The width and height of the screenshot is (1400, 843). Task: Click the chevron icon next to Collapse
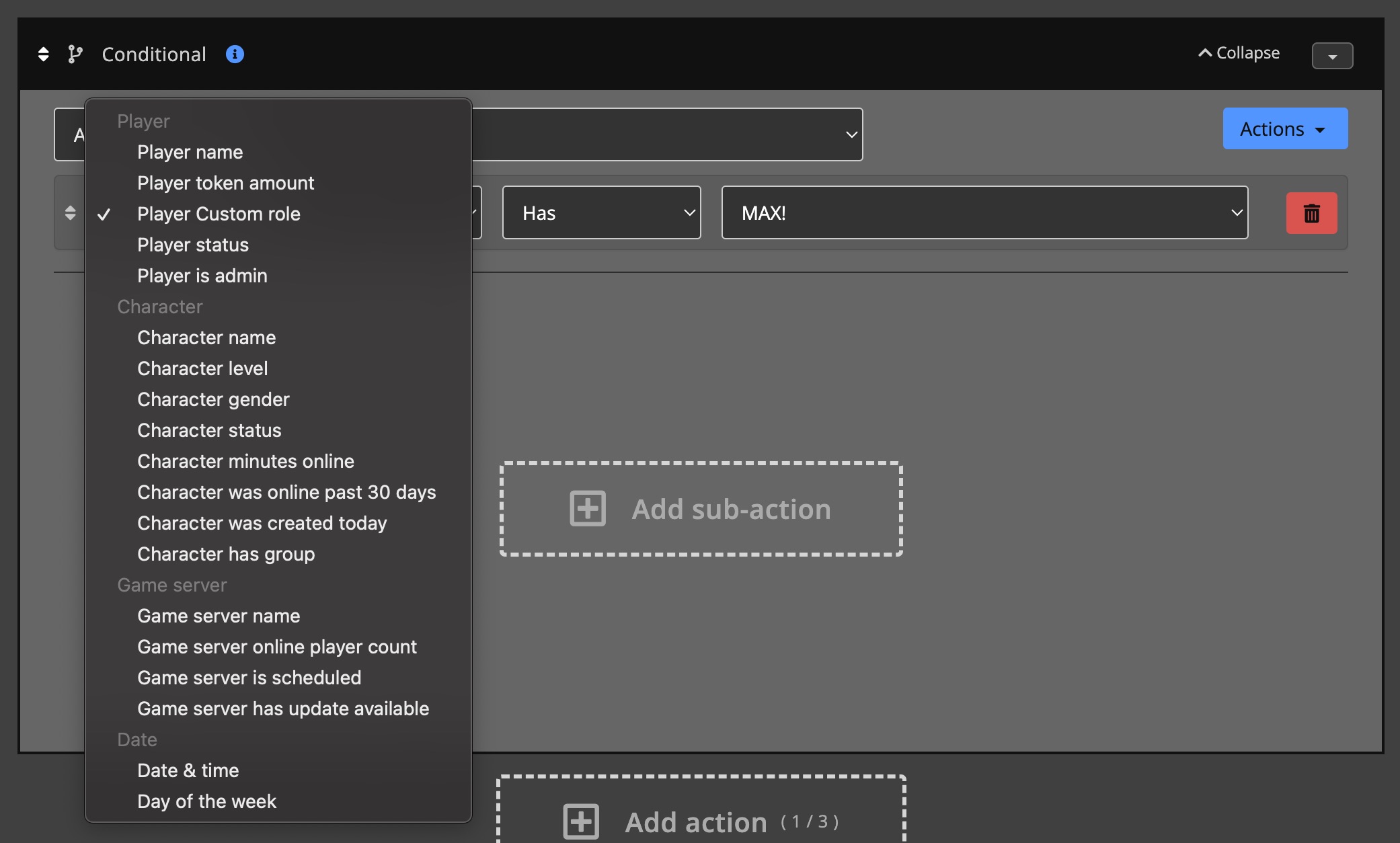coord(1204,52)
